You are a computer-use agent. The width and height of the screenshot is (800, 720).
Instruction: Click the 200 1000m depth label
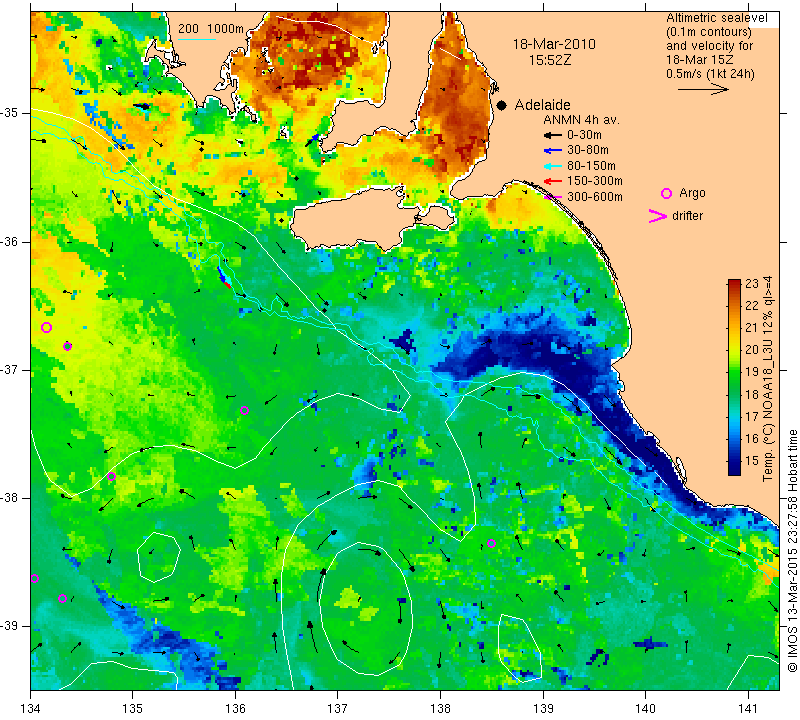point(211,29)
